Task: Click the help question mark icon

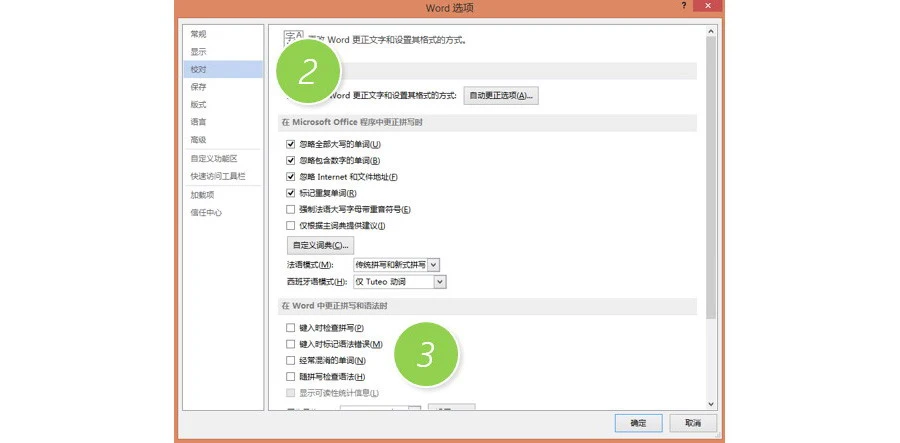Action: point(684,6)
